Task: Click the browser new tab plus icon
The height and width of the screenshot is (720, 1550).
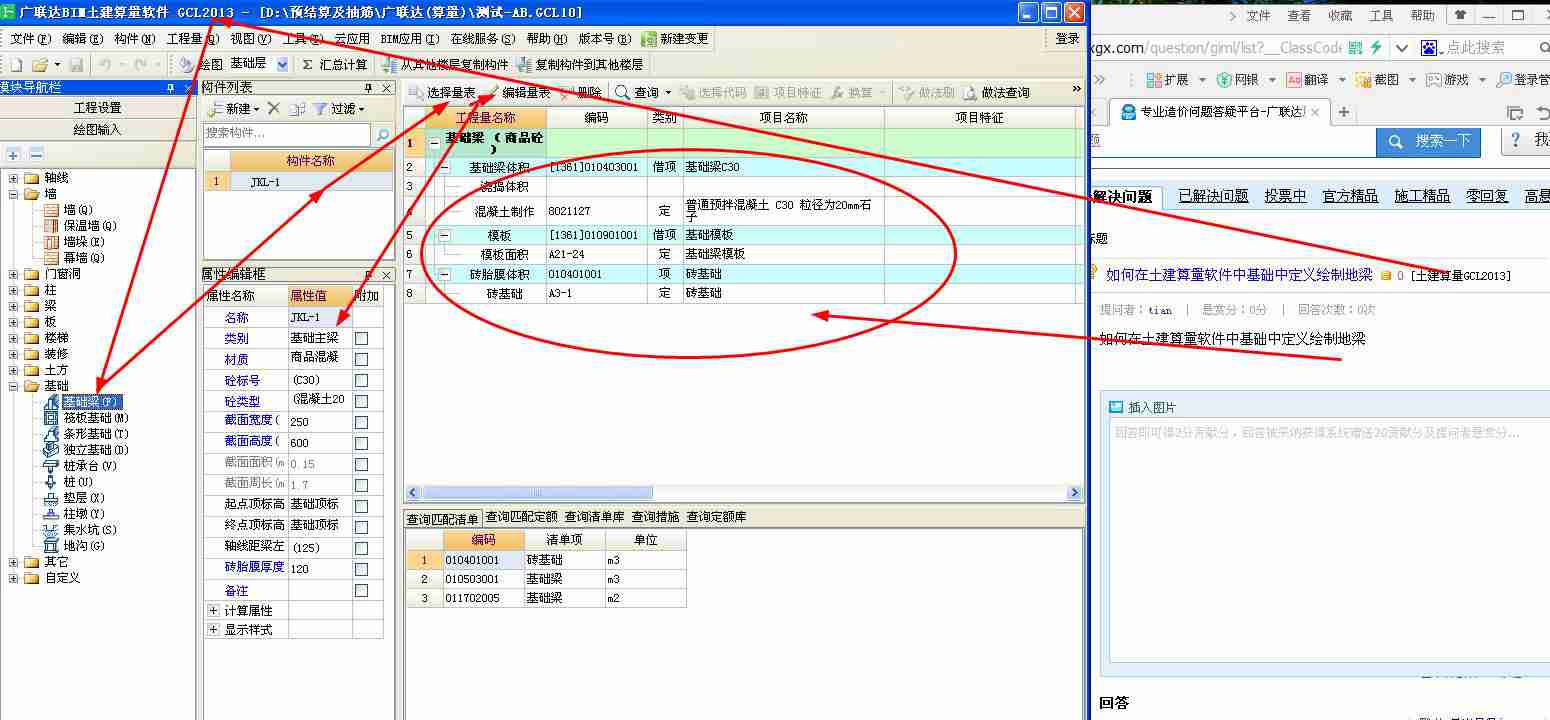Action: pos(1344,112)
